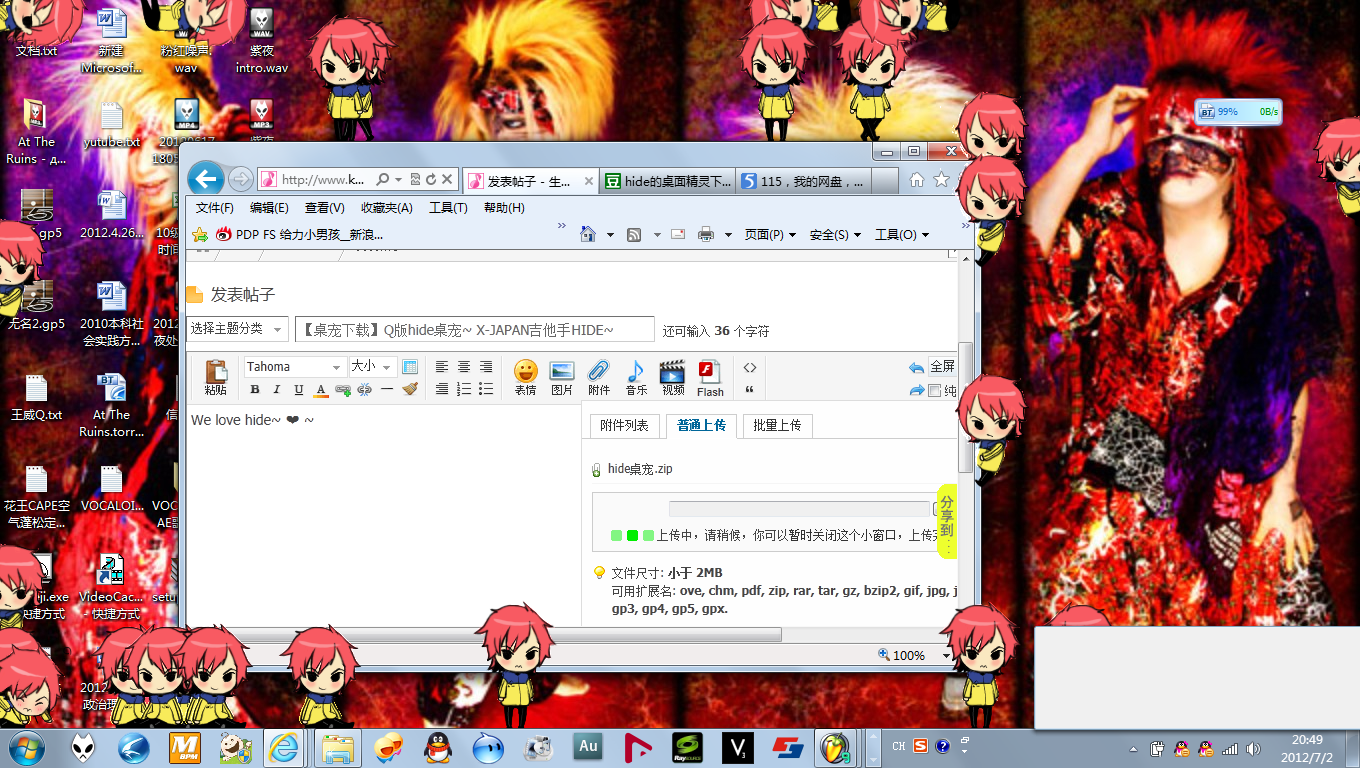Open the 帮助(H) menu
This screenshot has height=768, width=1360.
click(x=504, y=208)
